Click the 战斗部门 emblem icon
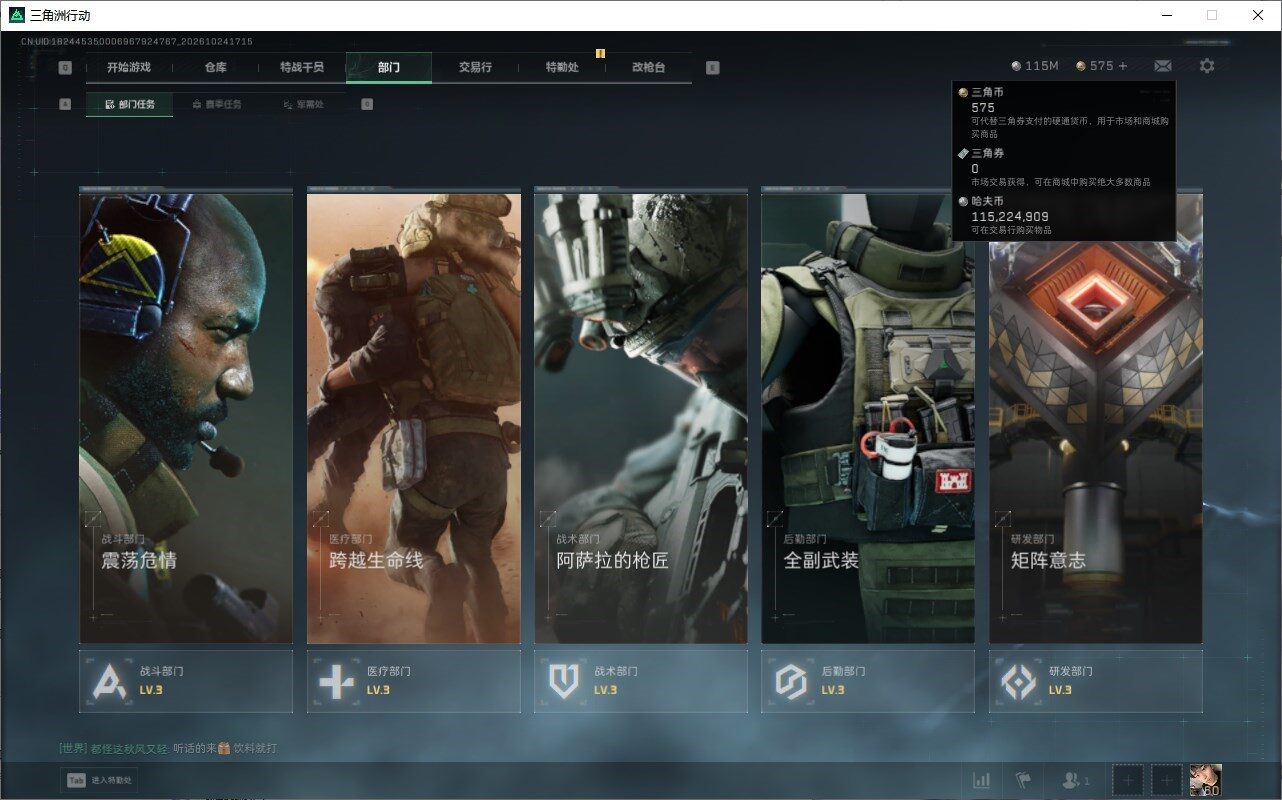Viewport: 1282px width, 800px height. (109, 682)
